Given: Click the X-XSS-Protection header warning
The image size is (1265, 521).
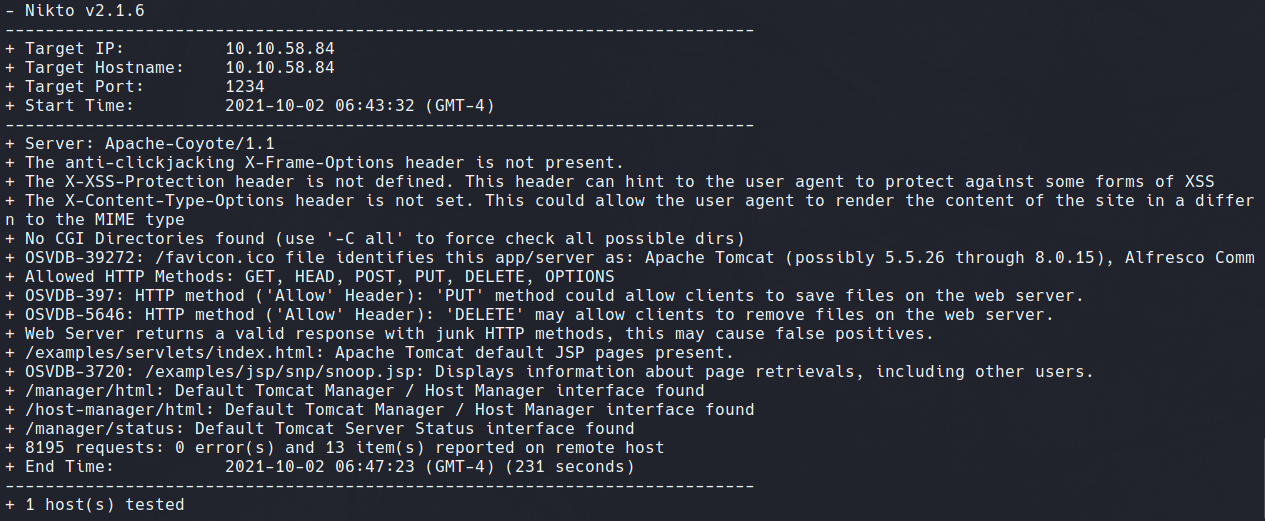Looking at the screenshot, I should click(610, 181).
